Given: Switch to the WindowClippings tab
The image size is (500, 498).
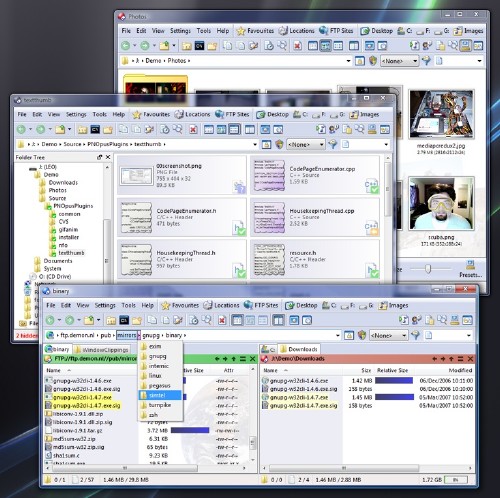Looking at the screenshot, I should [x=101, y=350].
